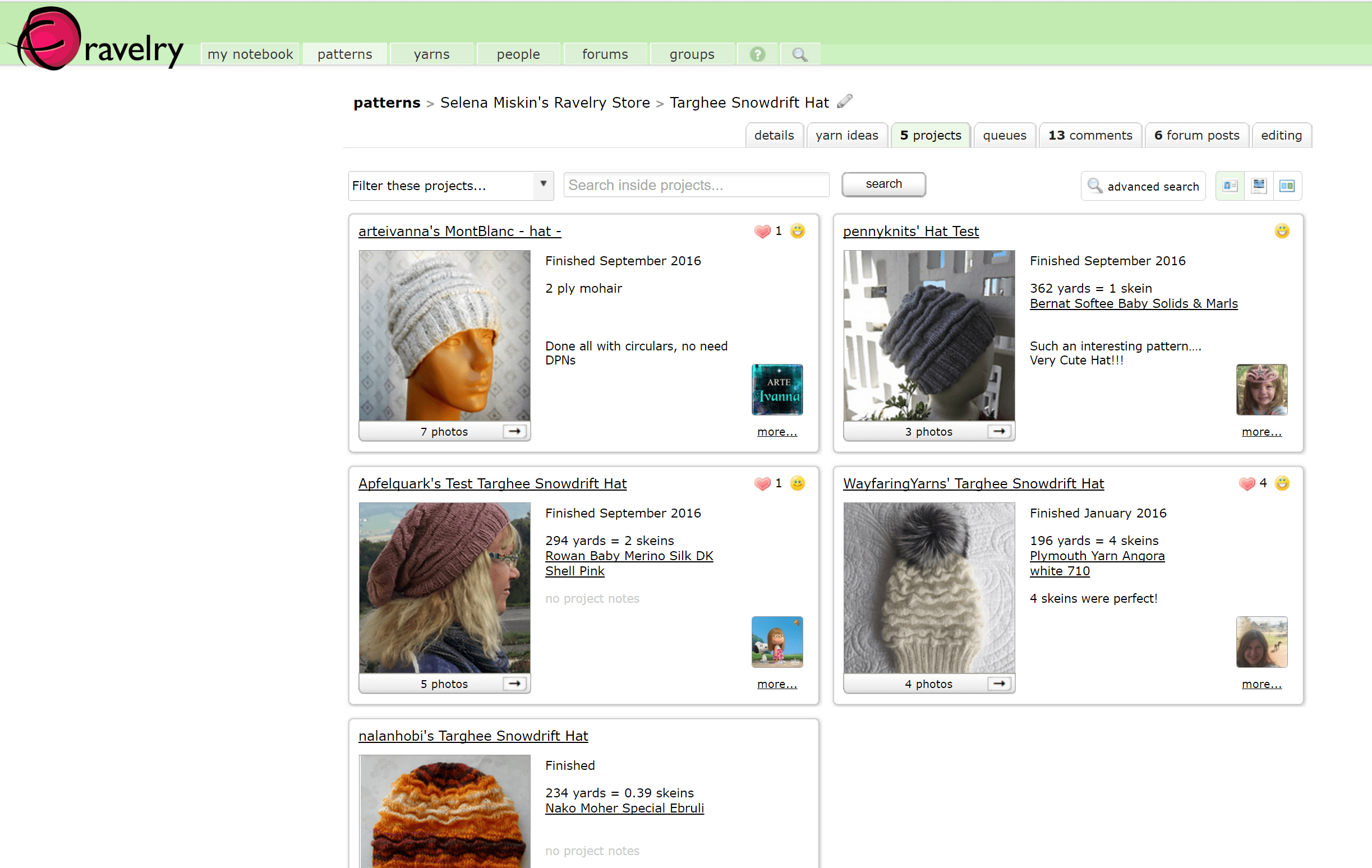Open WayfaringYarns' pom-pom hat photo

pos(929,587)
